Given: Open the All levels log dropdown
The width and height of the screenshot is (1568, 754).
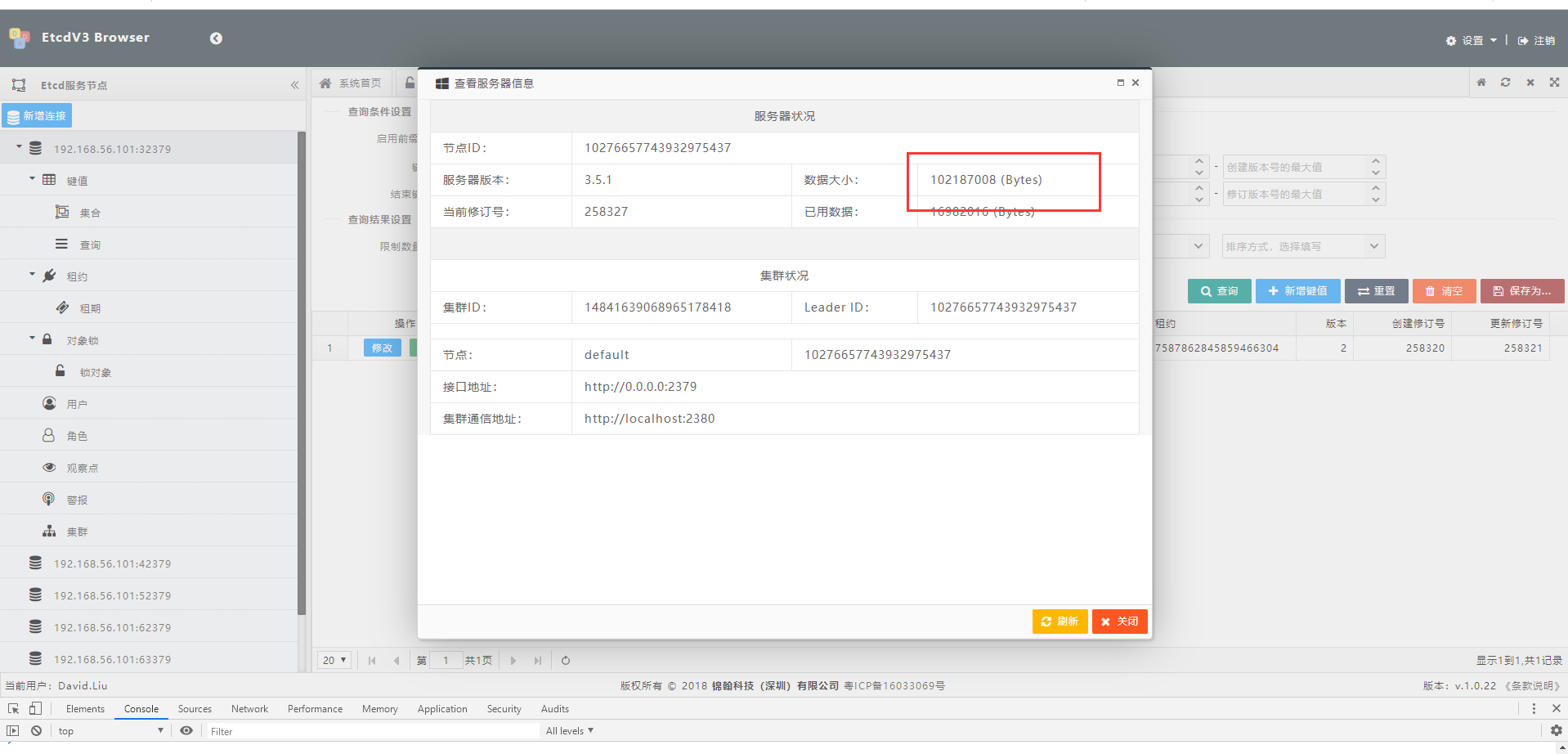Looking at the screenshot, I should (x=570, y=731).
